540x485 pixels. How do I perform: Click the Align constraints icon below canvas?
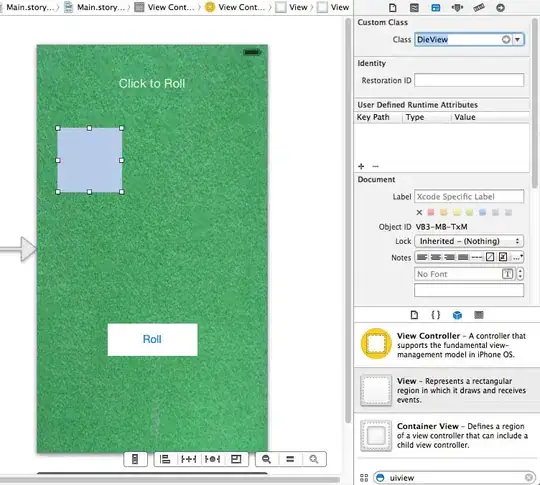point(165,459)
